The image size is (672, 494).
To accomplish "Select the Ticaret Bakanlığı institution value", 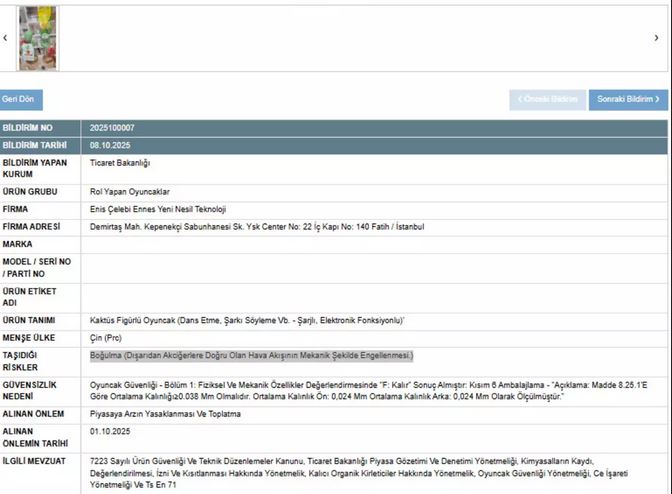I will pyautogui.click(x=120, y=162).
